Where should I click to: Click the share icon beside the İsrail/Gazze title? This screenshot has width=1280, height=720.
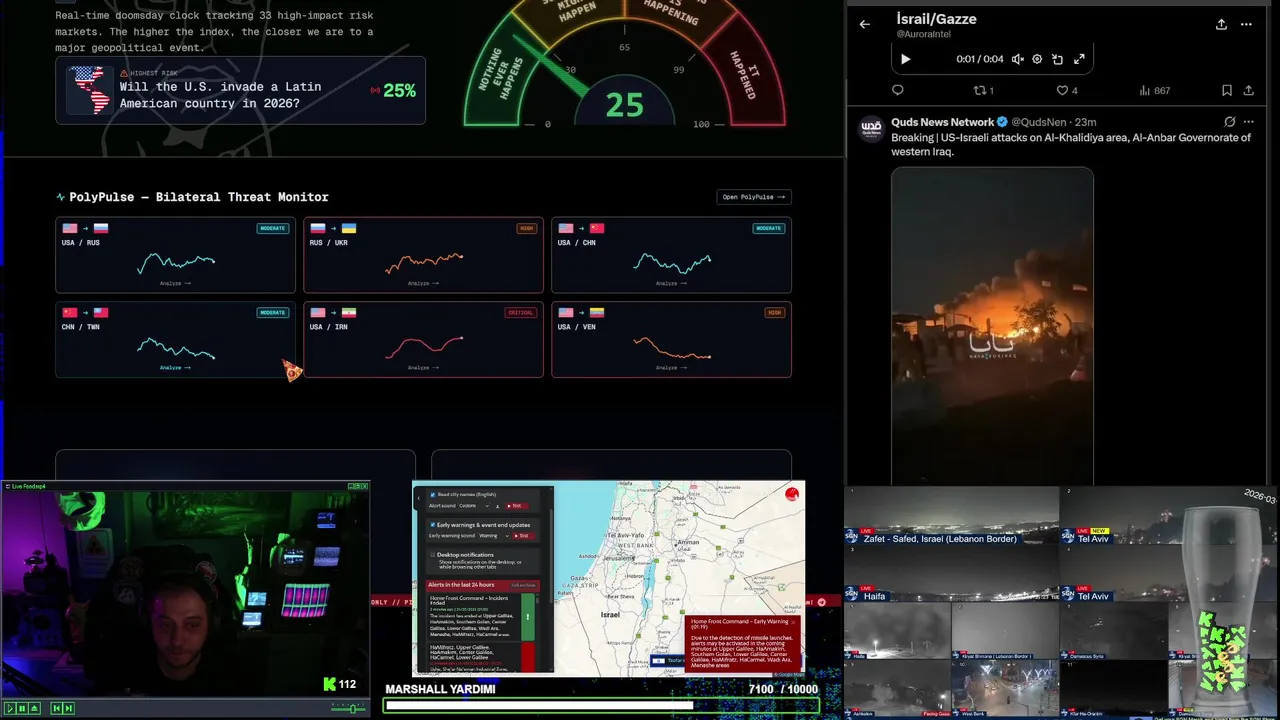(1221, 24)
